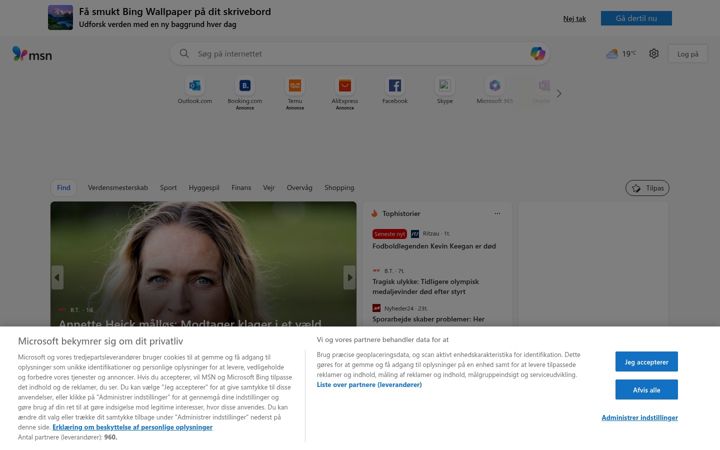Screen dimensions: 720x450
Task: Click the Bing Wallpaper thumbnail image
Action: 60,17
